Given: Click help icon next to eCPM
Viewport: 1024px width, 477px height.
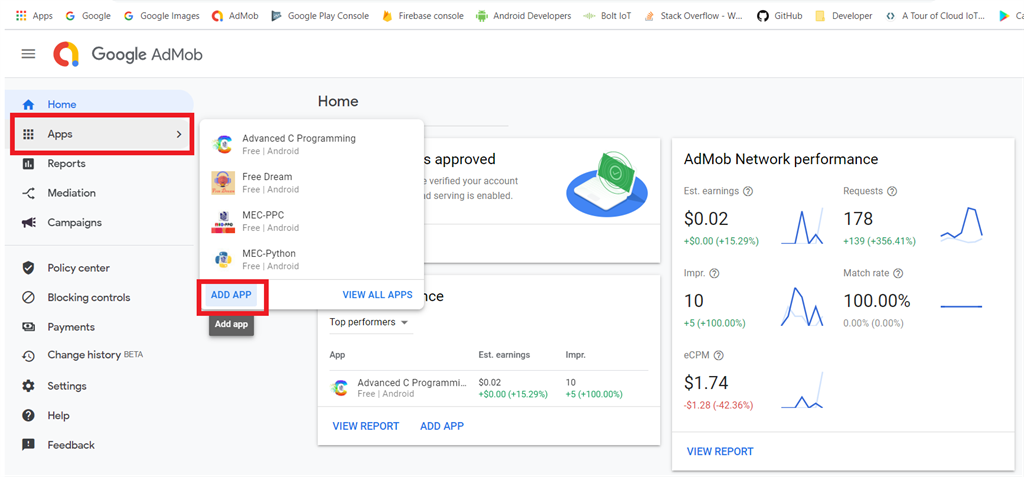Looking at the screenshot, I should pyautogui.click(x=718, y=355).
